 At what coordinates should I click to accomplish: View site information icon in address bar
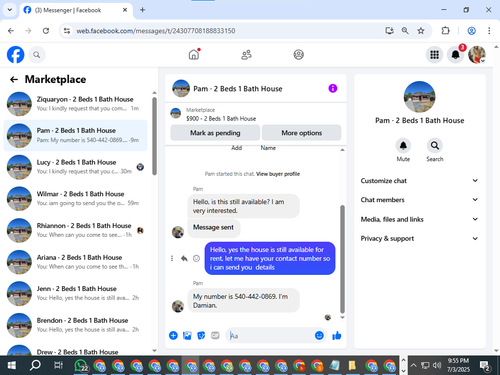pos(67,31)
